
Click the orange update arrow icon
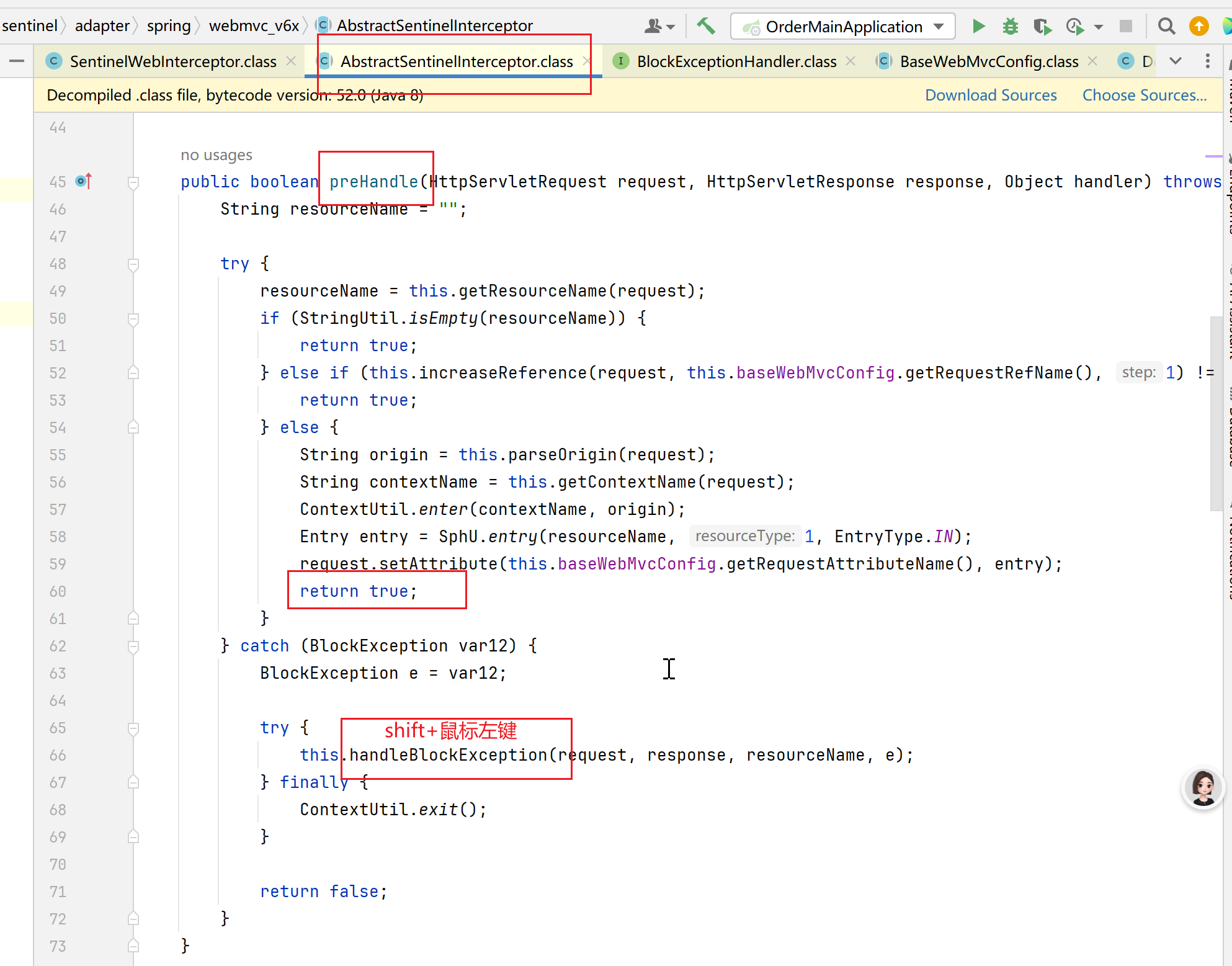coord(1199,26)
